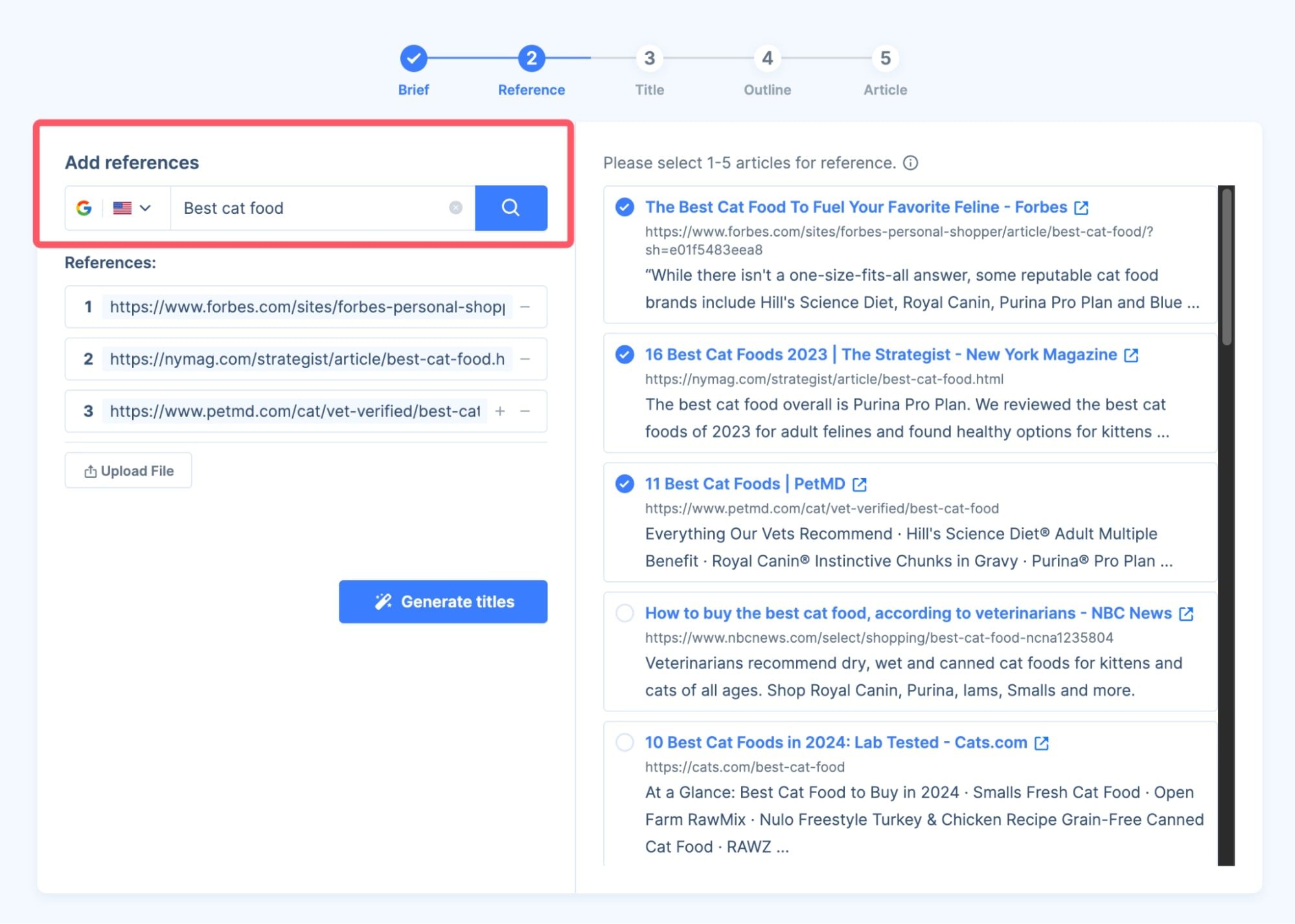Remove reference 1 Forbes URL
This screenshot has height=924, width=1295.
click(525, 307)
